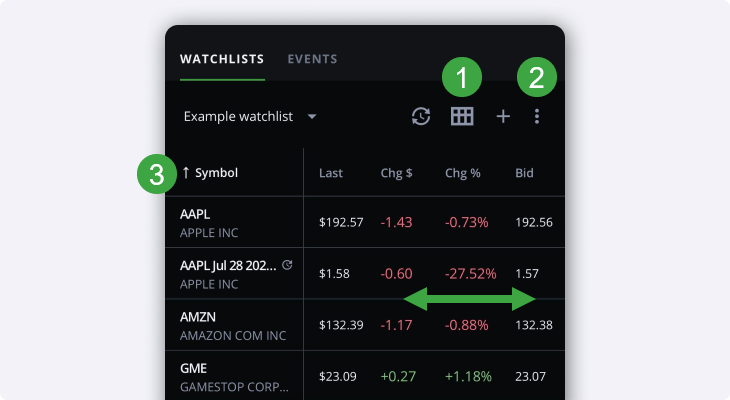Click GME's +1.18% change value
Viewport: 730px width, 400px height.
[x=467, y=376]
